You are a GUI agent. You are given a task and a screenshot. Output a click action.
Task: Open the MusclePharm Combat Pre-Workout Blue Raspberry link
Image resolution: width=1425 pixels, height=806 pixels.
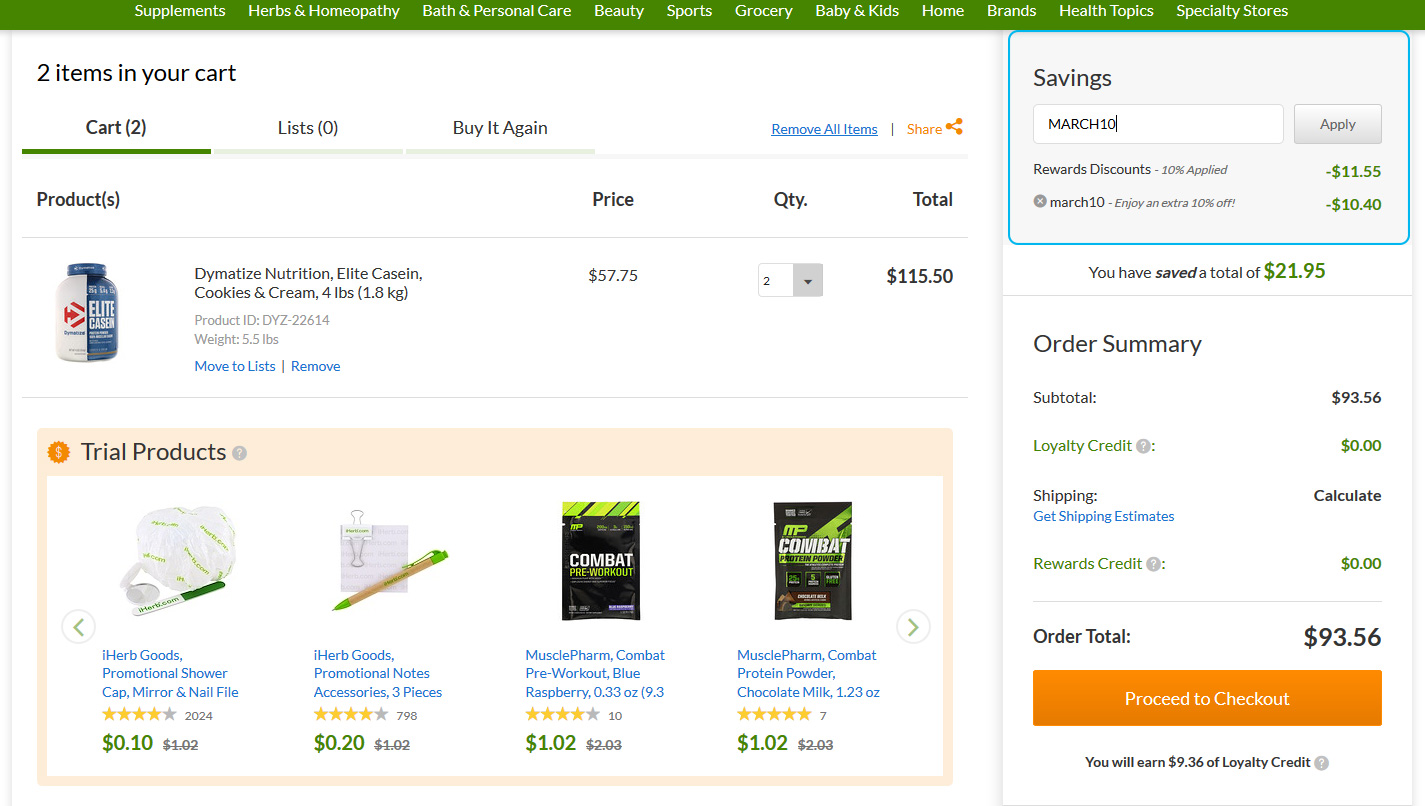pos(595,673)
